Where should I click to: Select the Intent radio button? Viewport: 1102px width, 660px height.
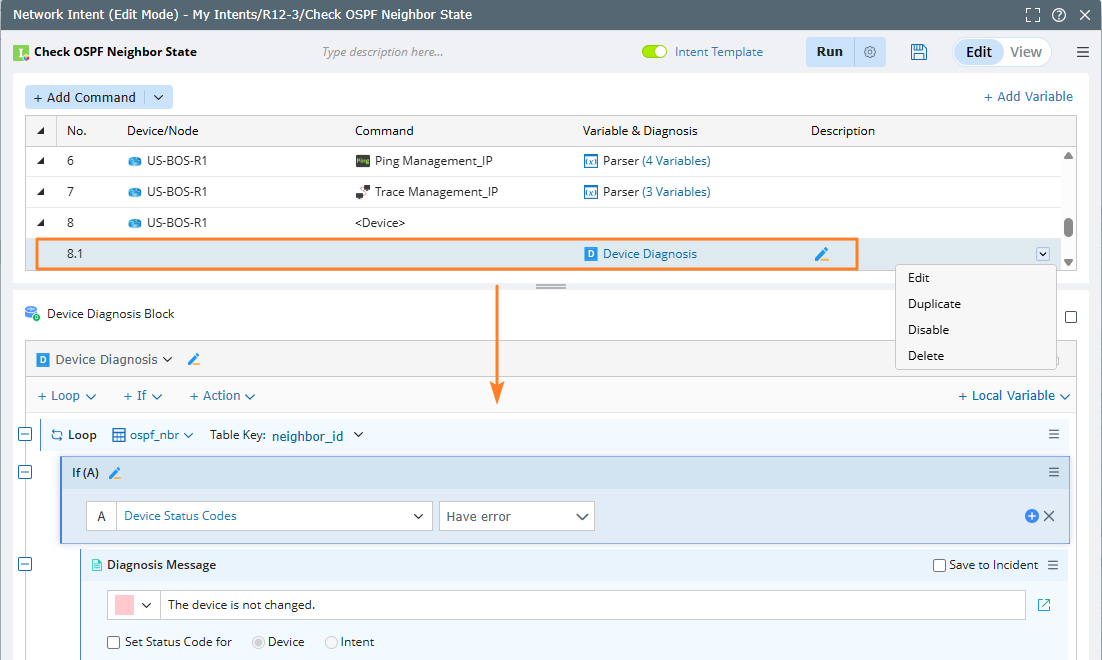tap(332, 642)
